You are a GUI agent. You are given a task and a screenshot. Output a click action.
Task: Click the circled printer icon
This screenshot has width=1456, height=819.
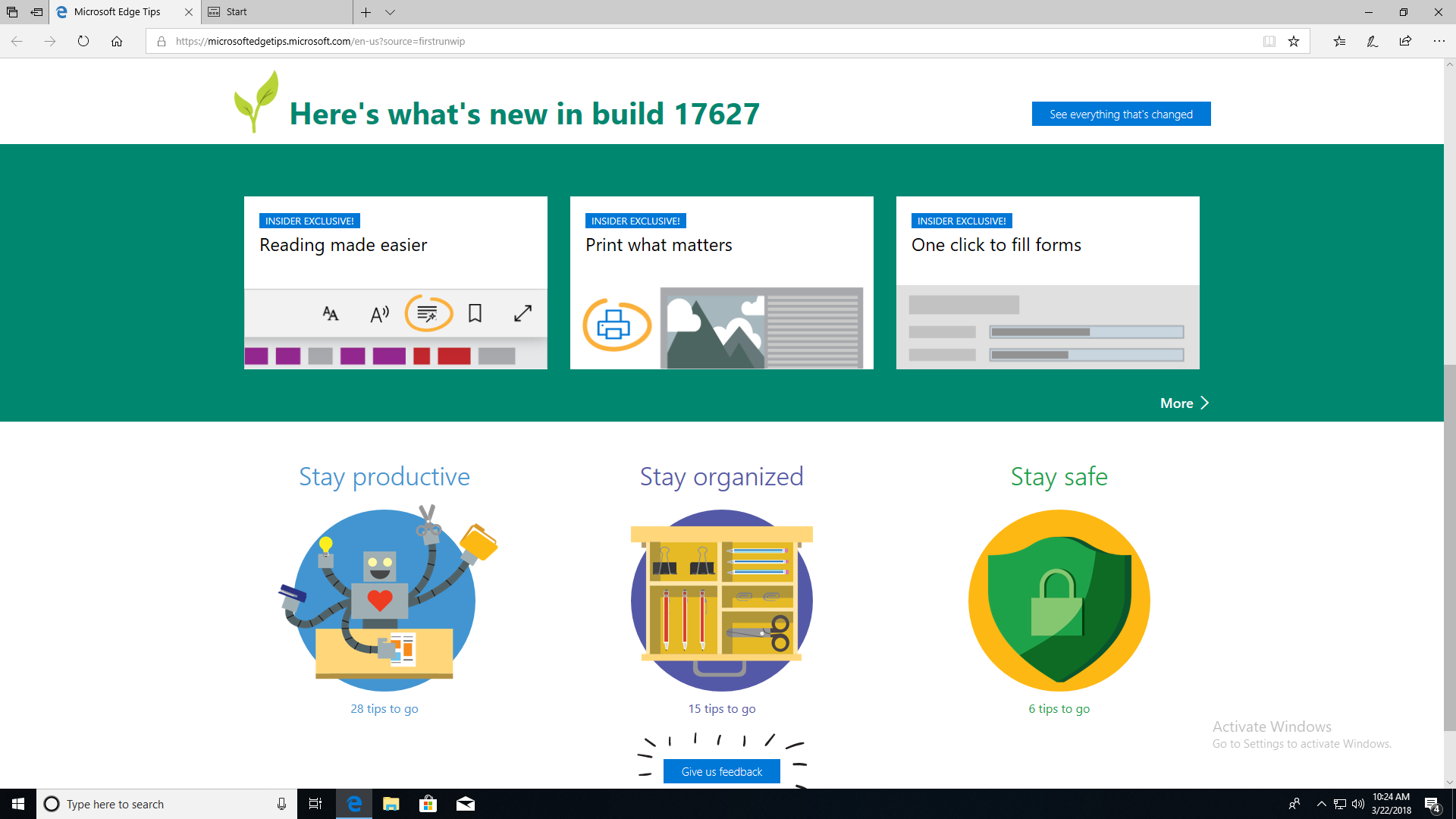click(616, 325)
